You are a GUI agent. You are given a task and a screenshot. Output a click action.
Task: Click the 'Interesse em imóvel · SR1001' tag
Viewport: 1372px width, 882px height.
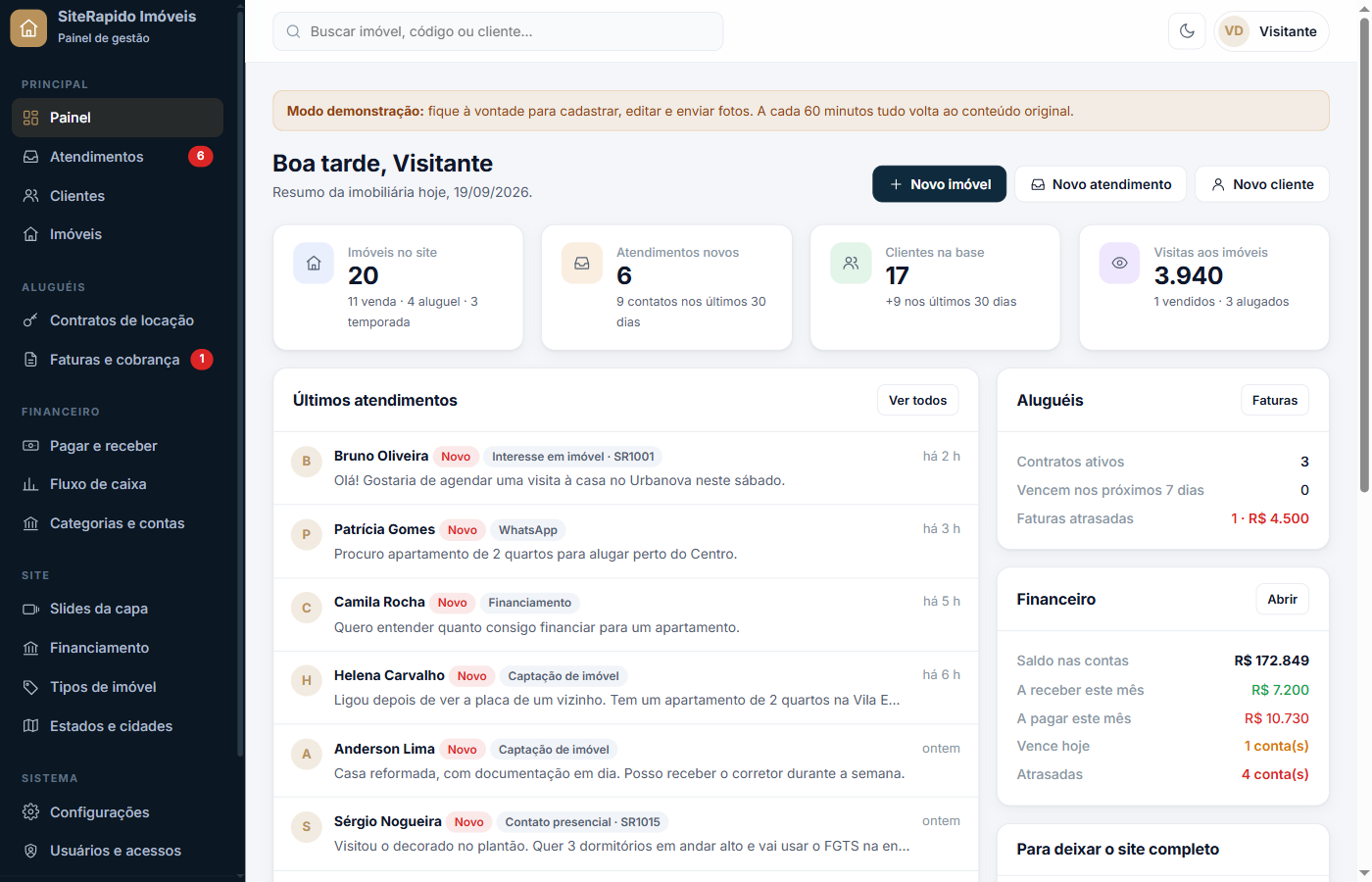[573, 457]
